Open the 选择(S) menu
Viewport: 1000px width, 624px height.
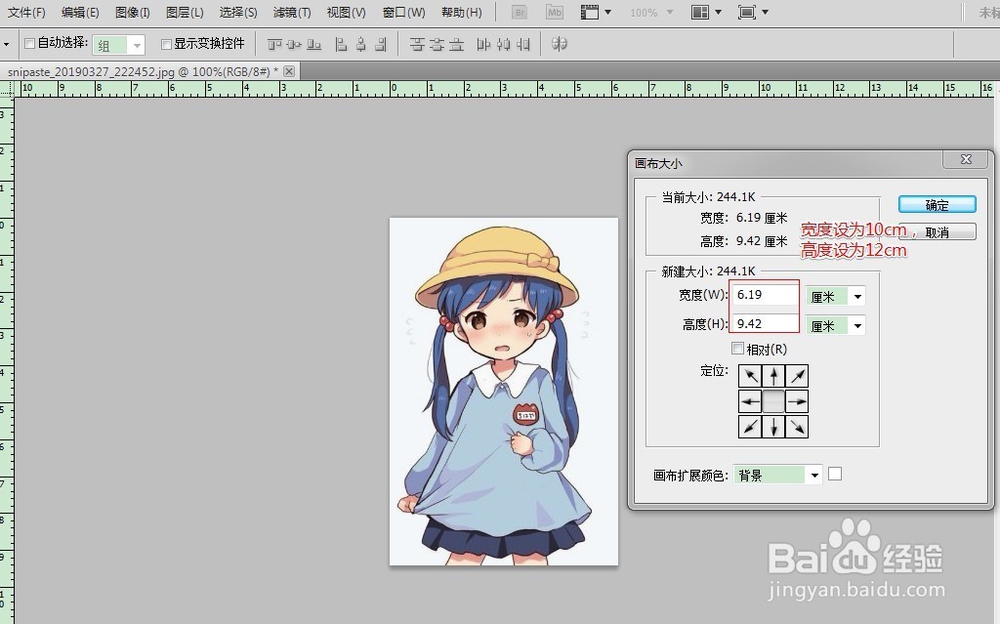click(x=238, y=13)
